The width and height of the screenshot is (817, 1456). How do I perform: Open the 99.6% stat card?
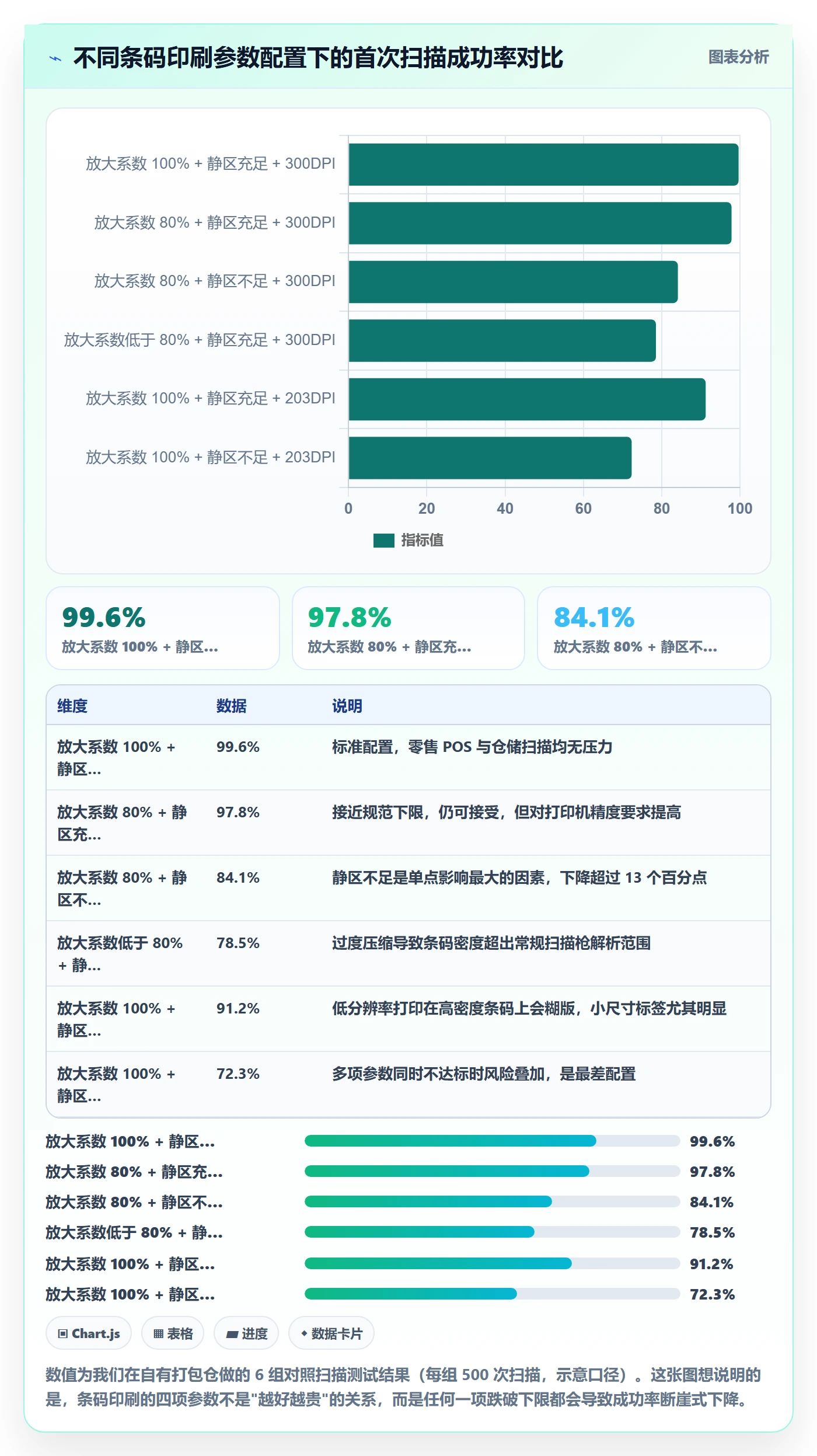163,628
